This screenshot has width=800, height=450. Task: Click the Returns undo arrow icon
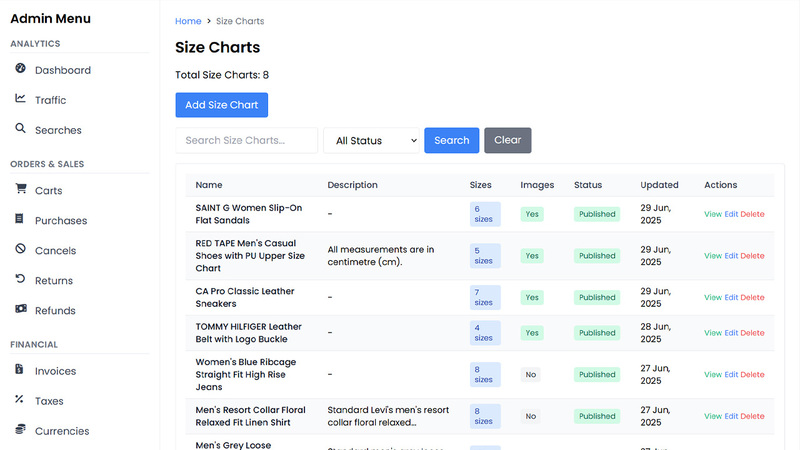[20, 279]
